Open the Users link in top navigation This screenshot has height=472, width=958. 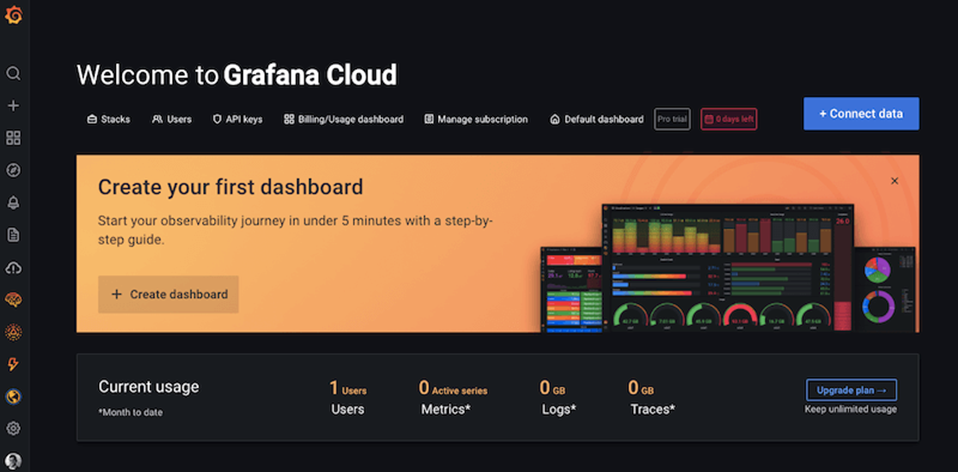(171, 119)
